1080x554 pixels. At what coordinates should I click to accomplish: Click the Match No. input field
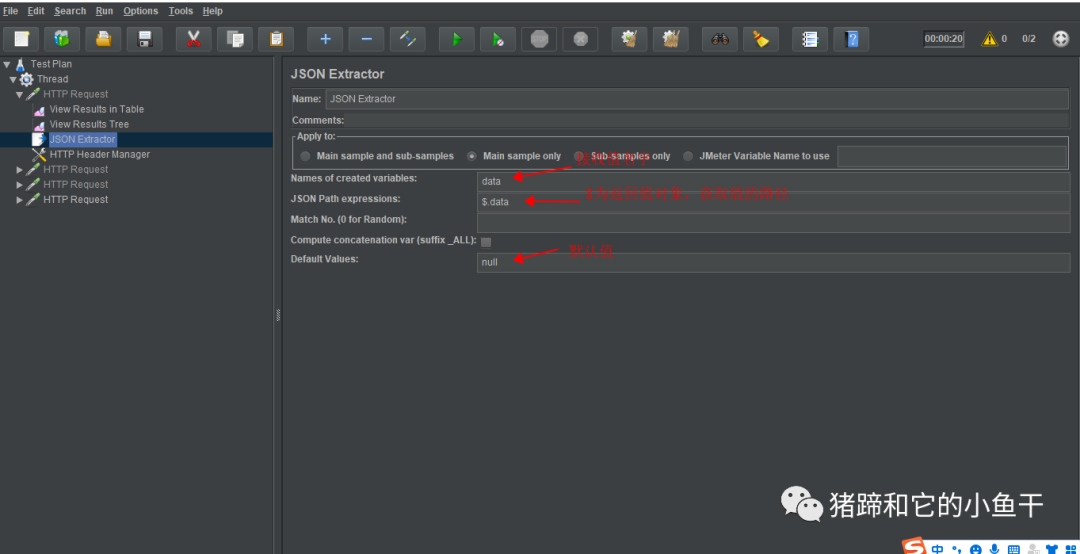click(773, 223)
